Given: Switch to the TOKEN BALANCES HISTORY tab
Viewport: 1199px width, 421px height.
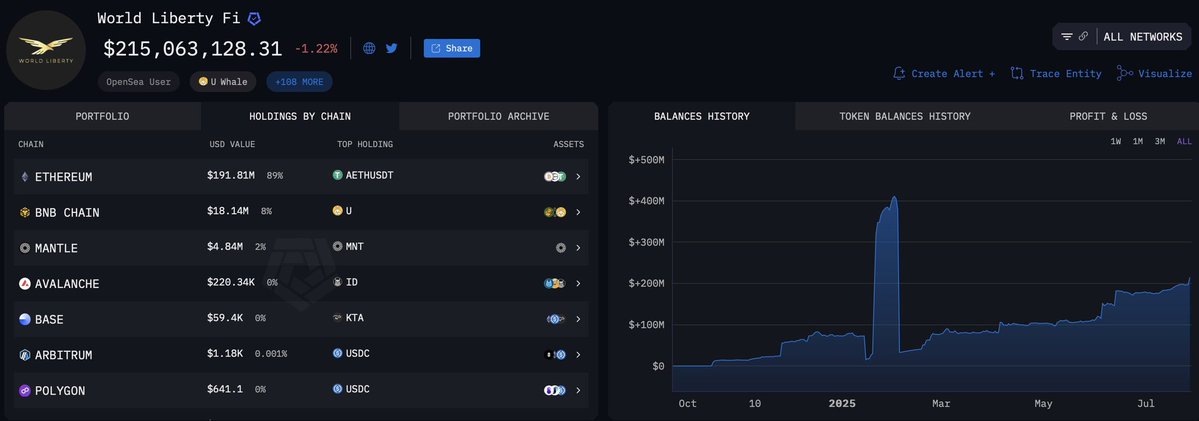Looking at the screenshot, I should [905, 116].
